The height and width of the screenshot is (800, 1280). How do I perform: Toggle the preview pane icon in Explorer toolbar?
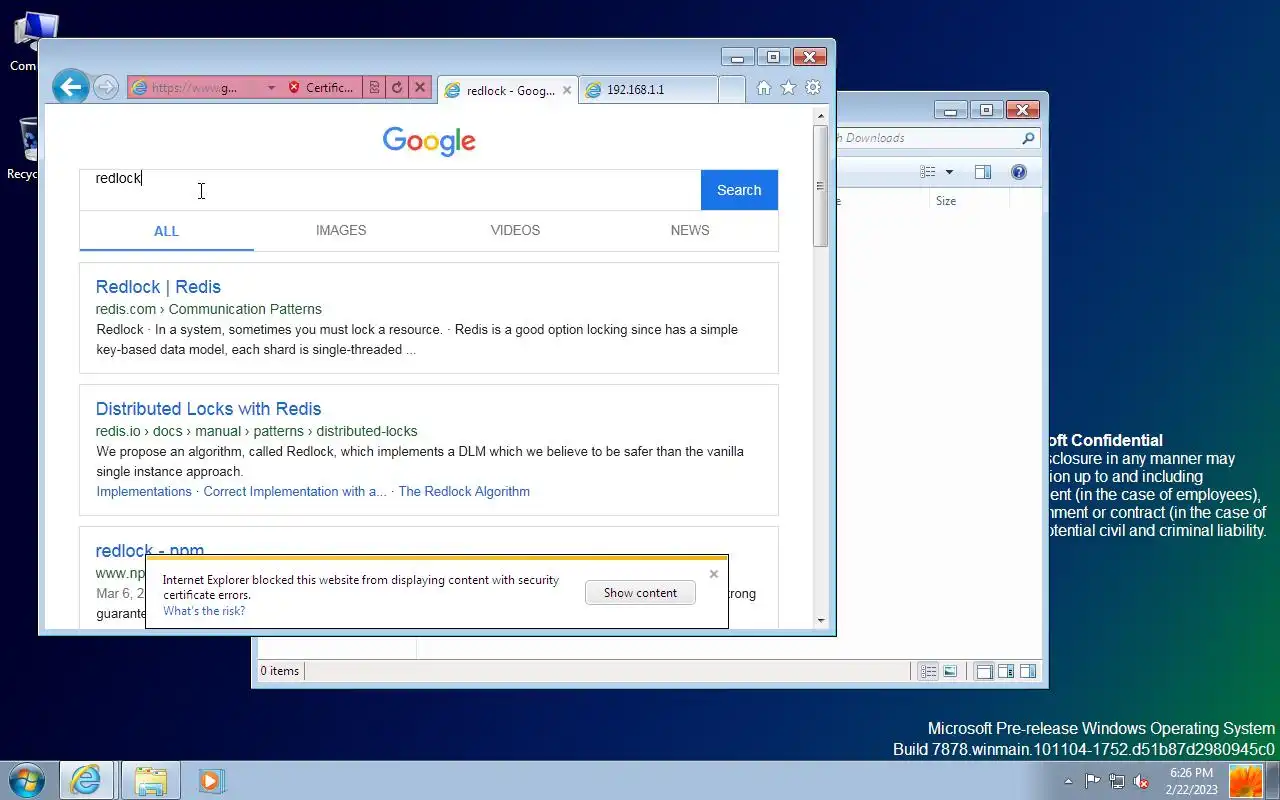tap(983, 172)
